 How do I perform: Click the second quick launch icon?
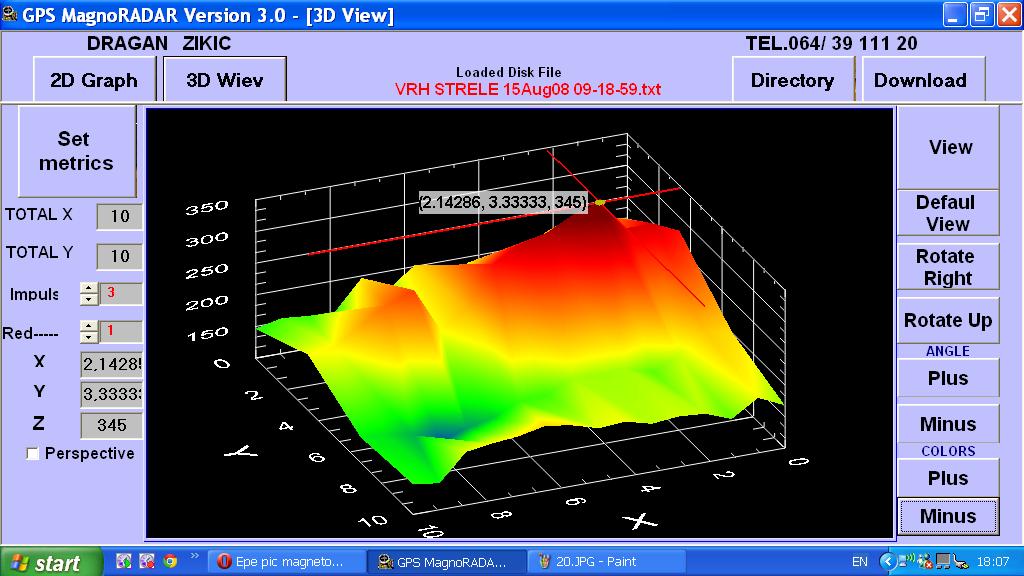point(147,561)
